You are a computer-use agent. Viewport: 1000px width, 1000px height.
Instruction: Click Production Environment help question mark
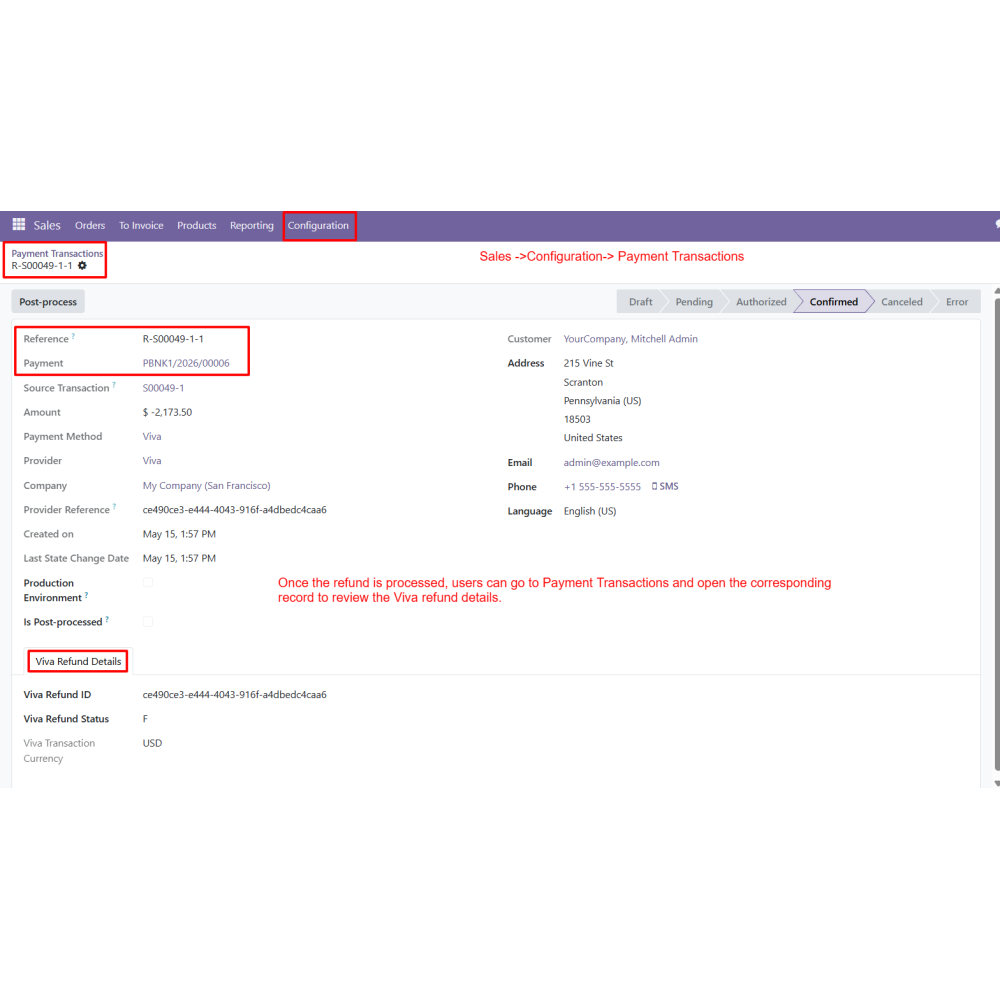tap(86, 594)
